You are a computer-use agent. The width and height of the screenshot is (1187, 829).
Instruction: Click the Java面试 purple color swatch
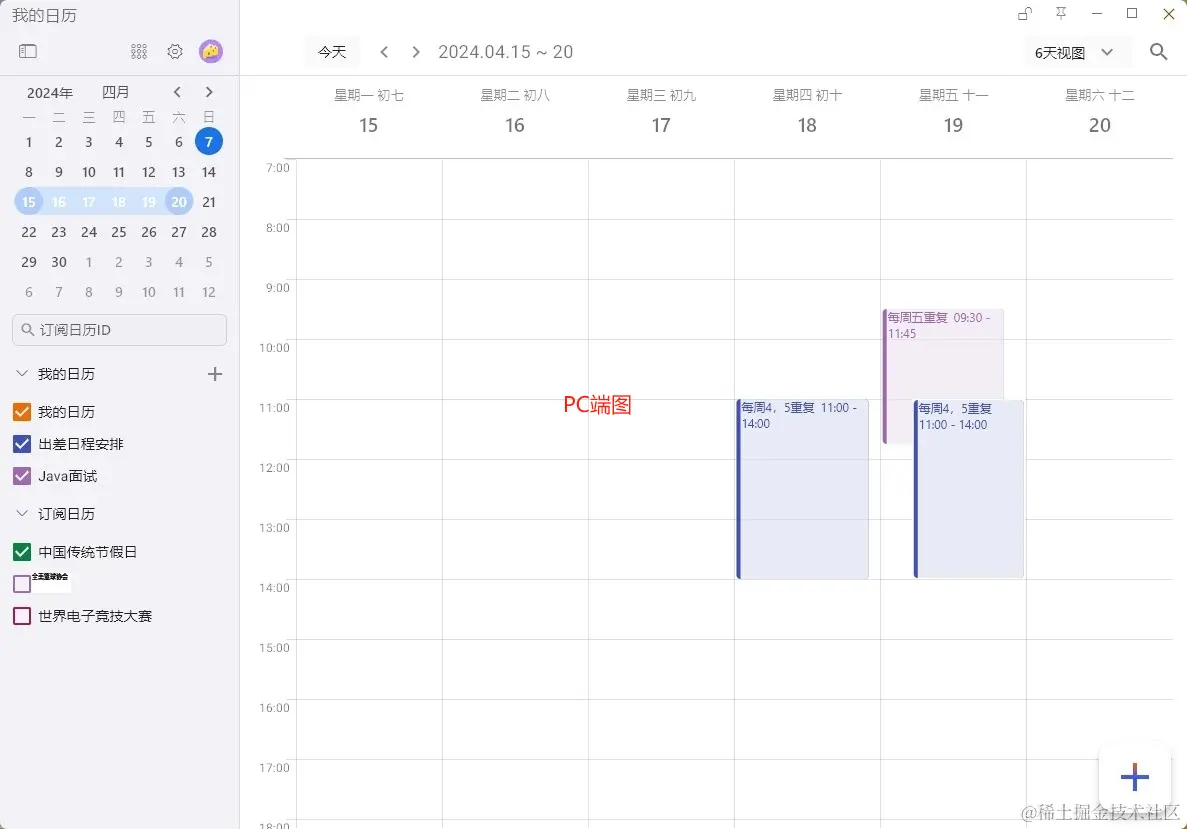coord(22,475)
